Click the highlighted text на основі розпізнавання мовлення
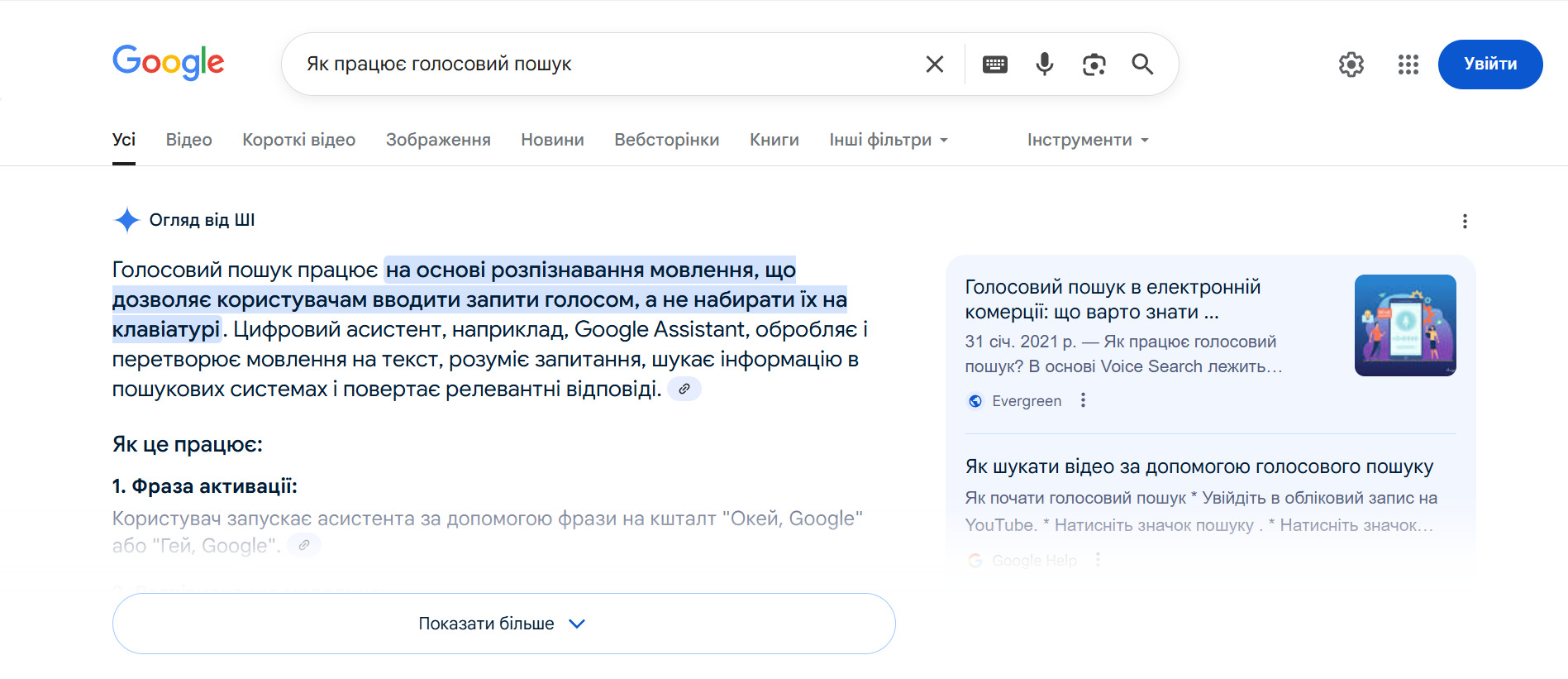Viewport: 1568px width, 679px height. tap(572, 270)
